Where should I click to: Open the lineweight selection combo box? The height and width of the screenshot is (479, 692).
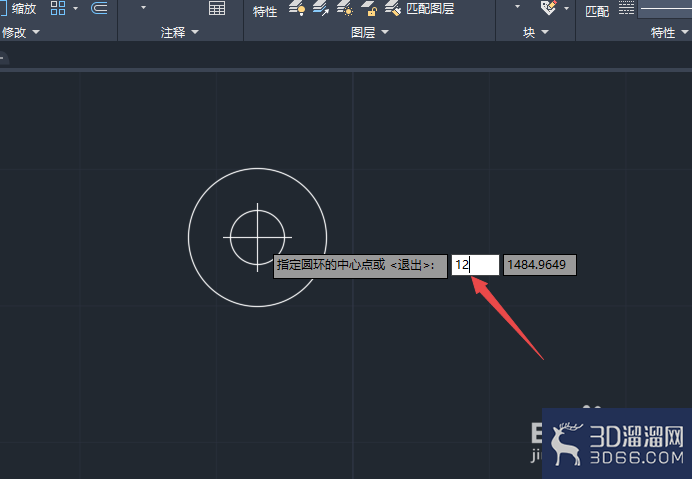pos(665,9)
